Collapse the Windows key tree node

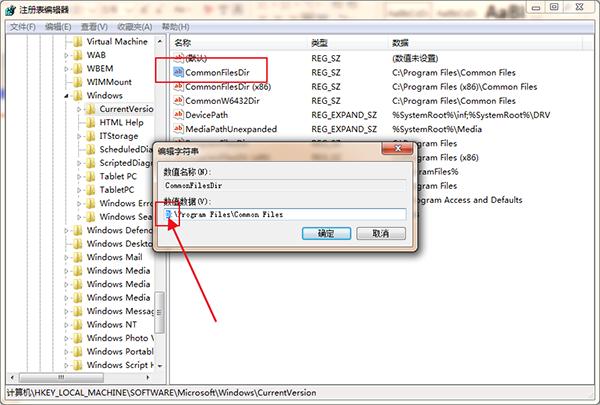66,96
